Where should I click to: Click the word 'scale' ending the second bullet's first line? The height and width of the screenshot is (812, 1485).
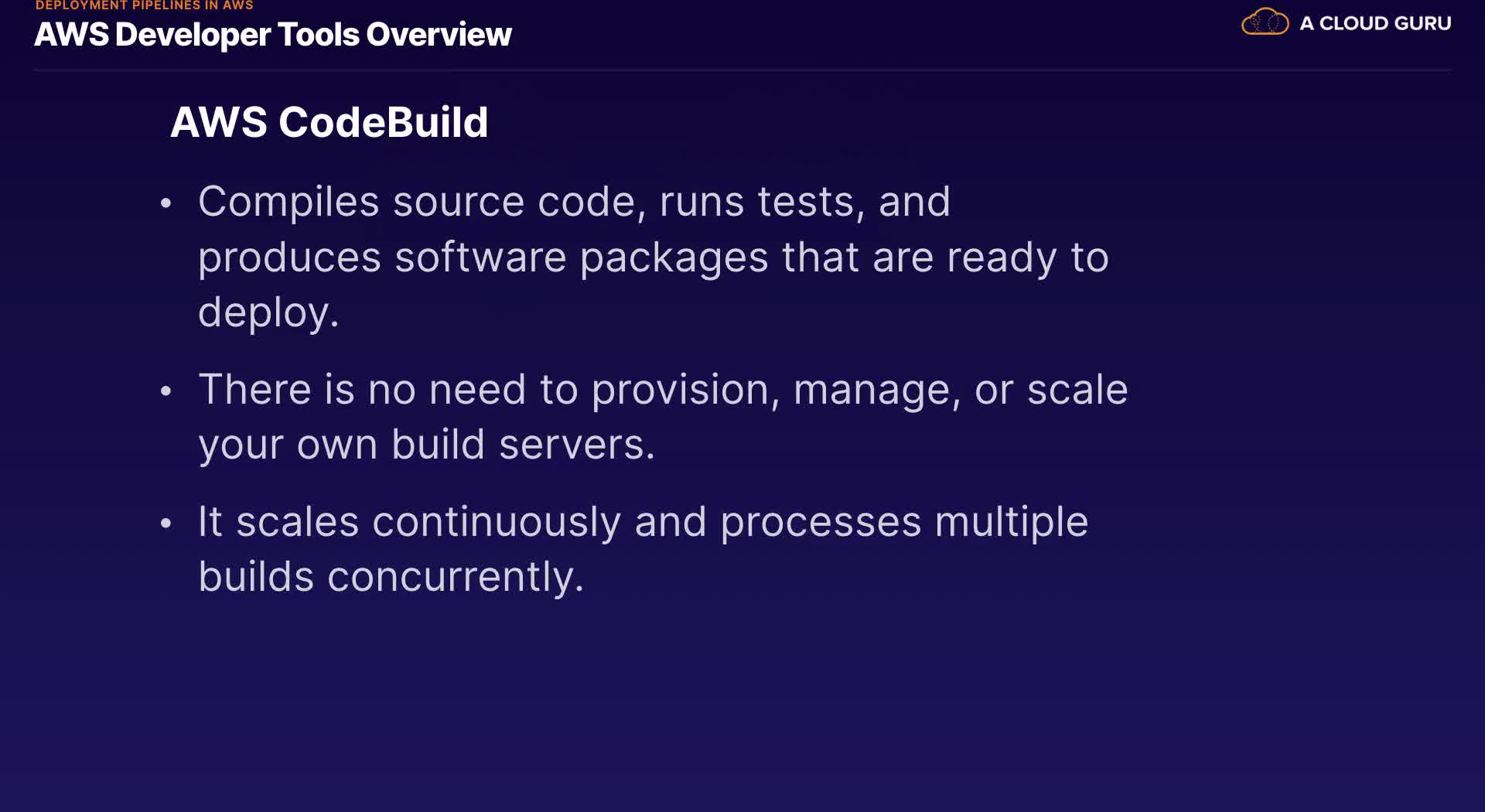tap(1077, 390)
